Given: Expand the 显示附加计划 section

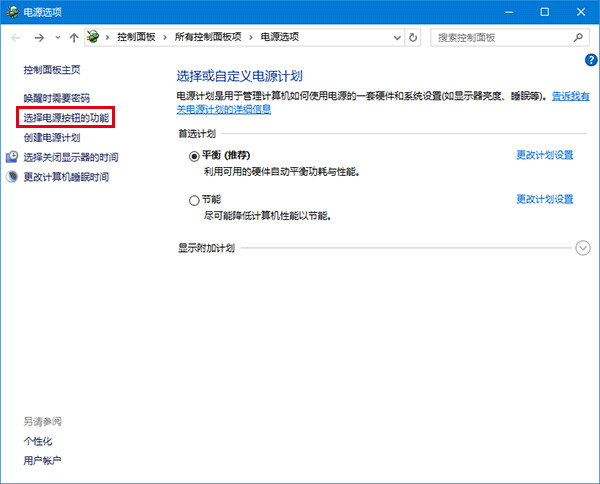Looking at the screenshot, I should (x=583, y=248).
